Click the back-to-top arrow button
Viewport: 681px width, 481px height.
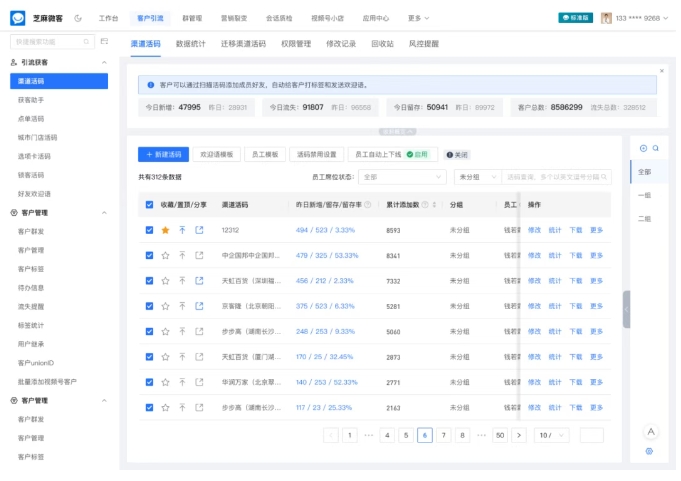(651, 432)
